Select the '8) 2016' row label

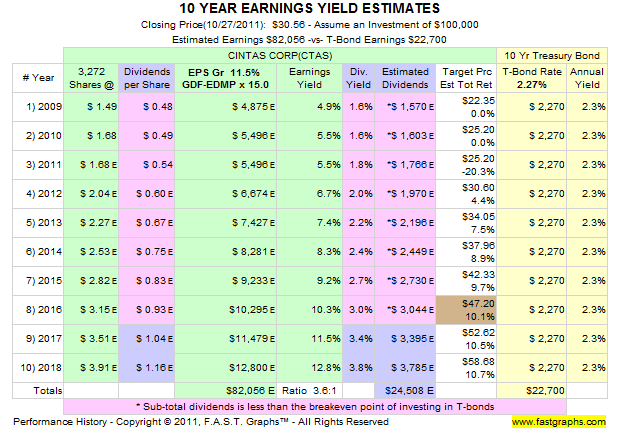click(x=38, y=310)
